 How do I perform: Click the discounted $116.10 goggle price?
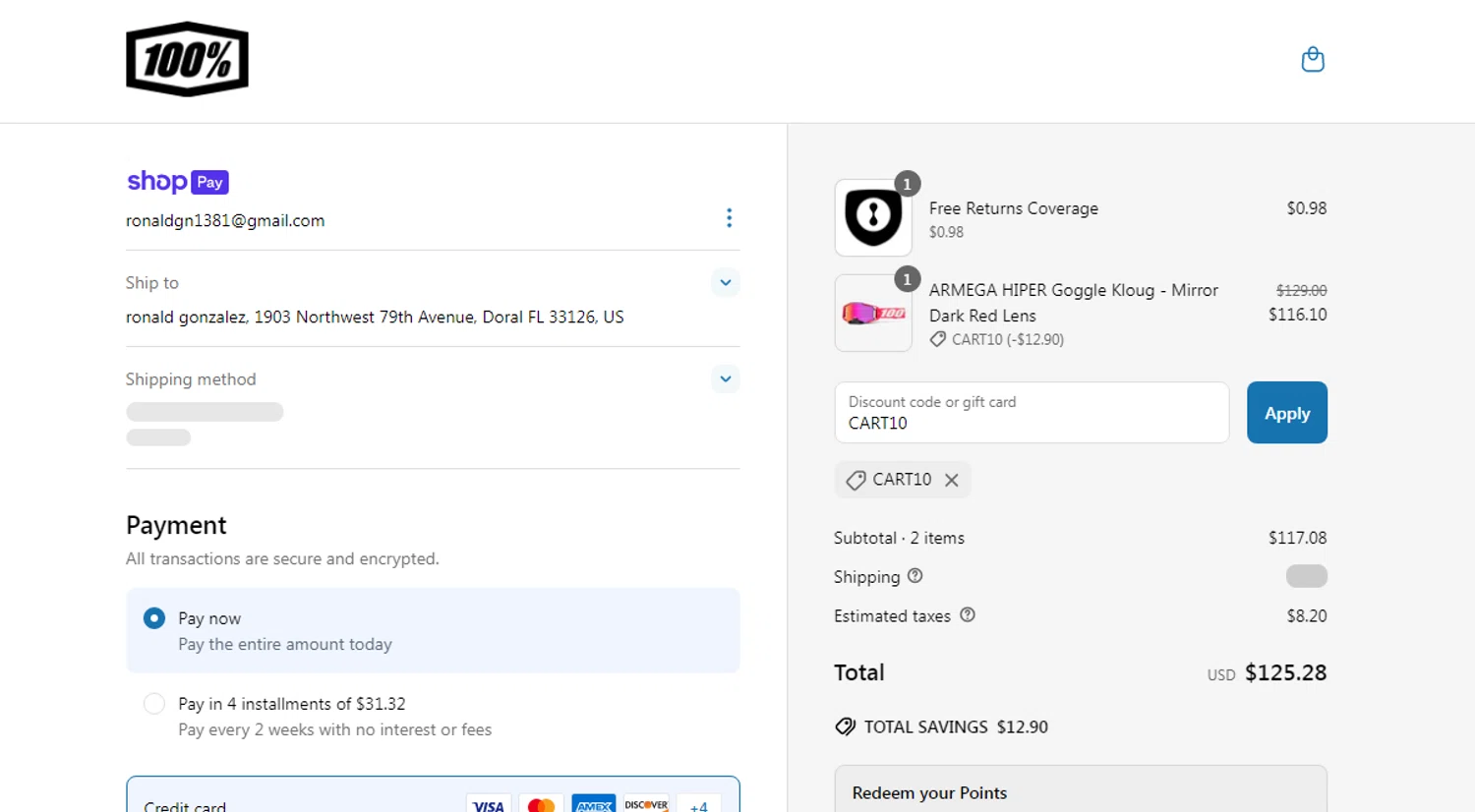1297,315
